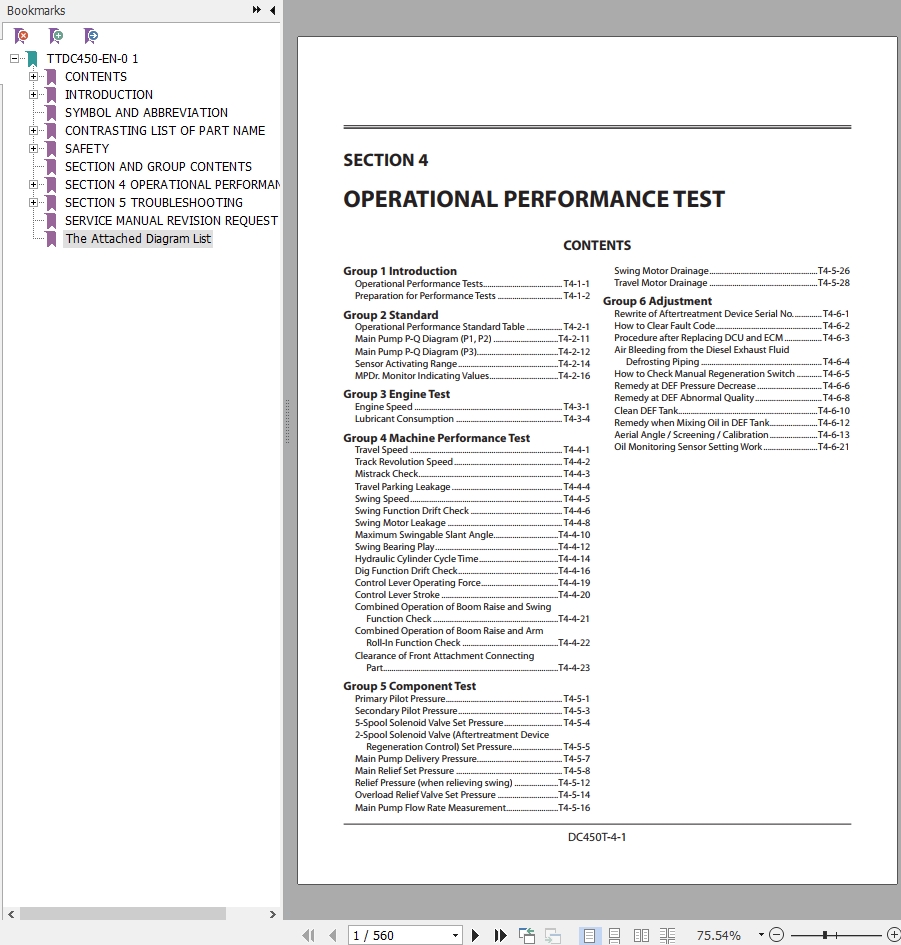901x945 pixels.
Task: Click the Engine Speed contents entry
Action: click(472, 407)
